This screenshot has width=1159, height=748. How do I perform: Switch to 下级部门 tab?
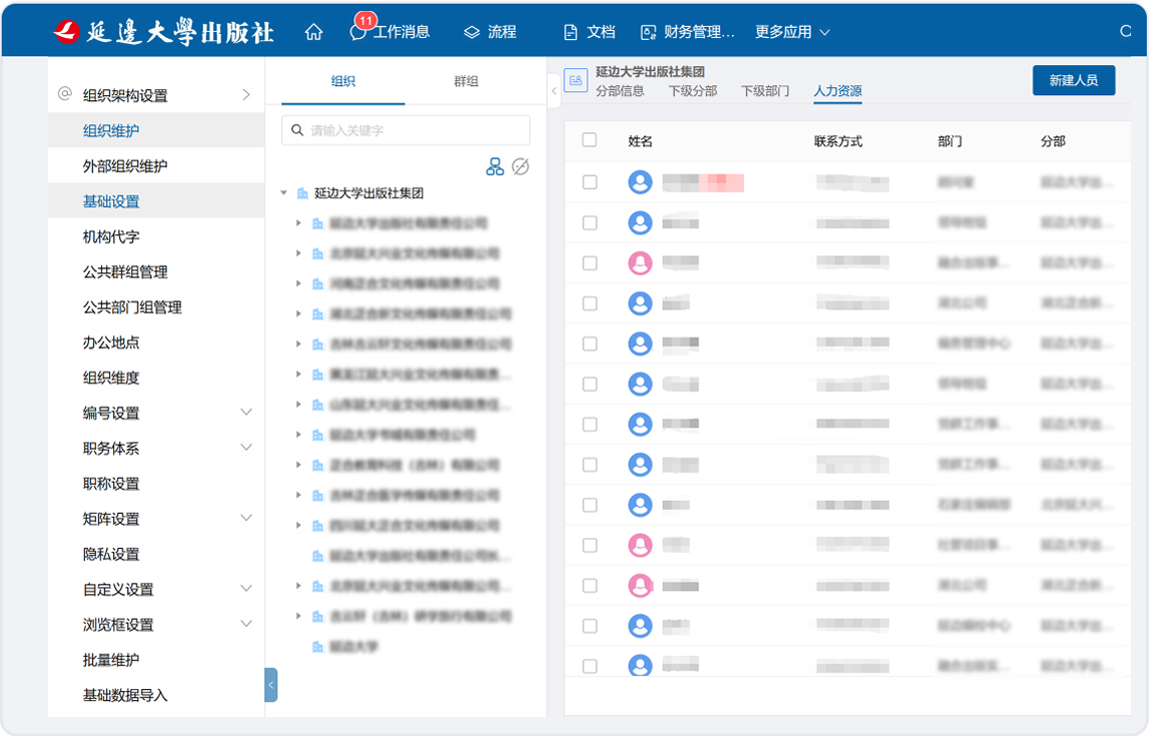click(765, 91)
